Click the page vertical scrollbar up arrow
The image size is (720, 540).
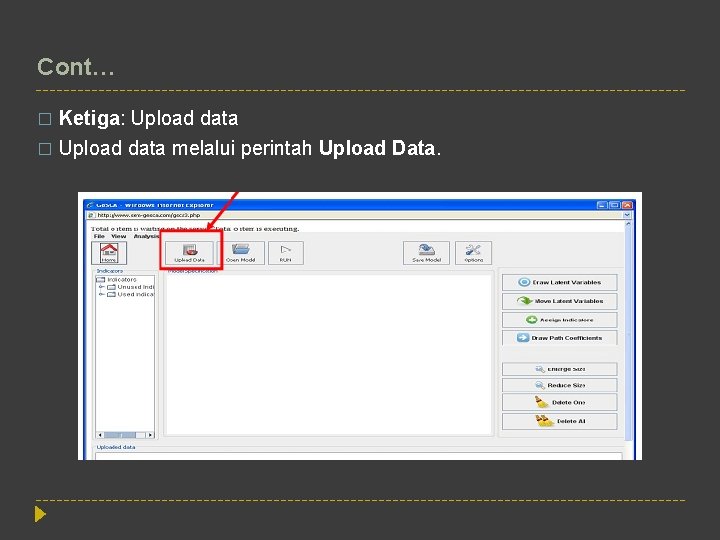pos(628,224)
